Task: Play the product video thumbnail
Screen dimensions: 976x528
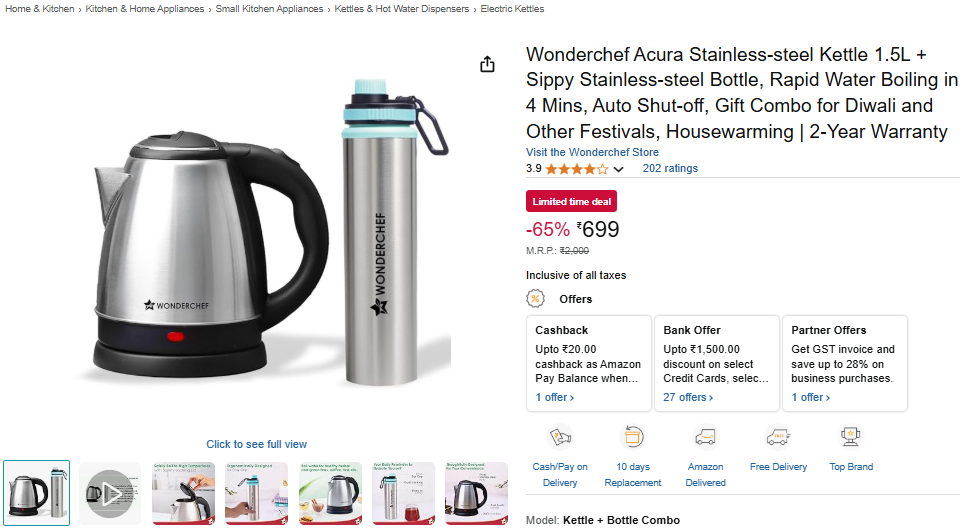Action: (x=109, y=493)
